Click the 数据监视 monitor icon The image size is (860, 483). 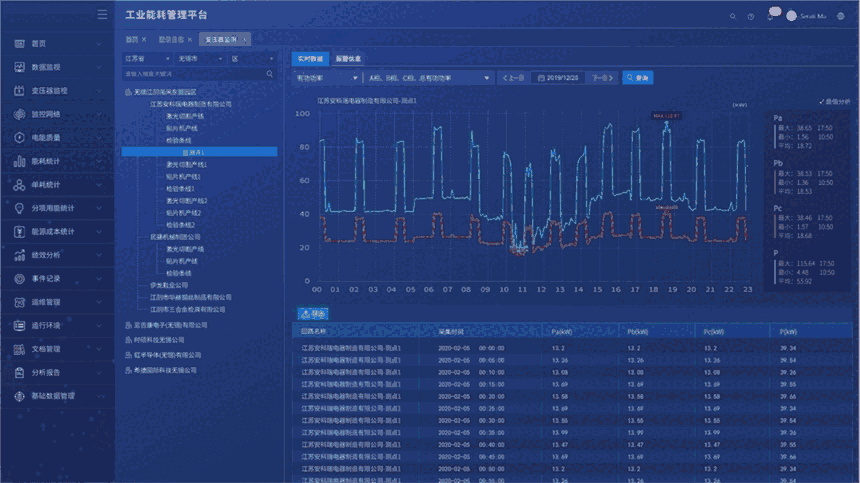[21, 67]
